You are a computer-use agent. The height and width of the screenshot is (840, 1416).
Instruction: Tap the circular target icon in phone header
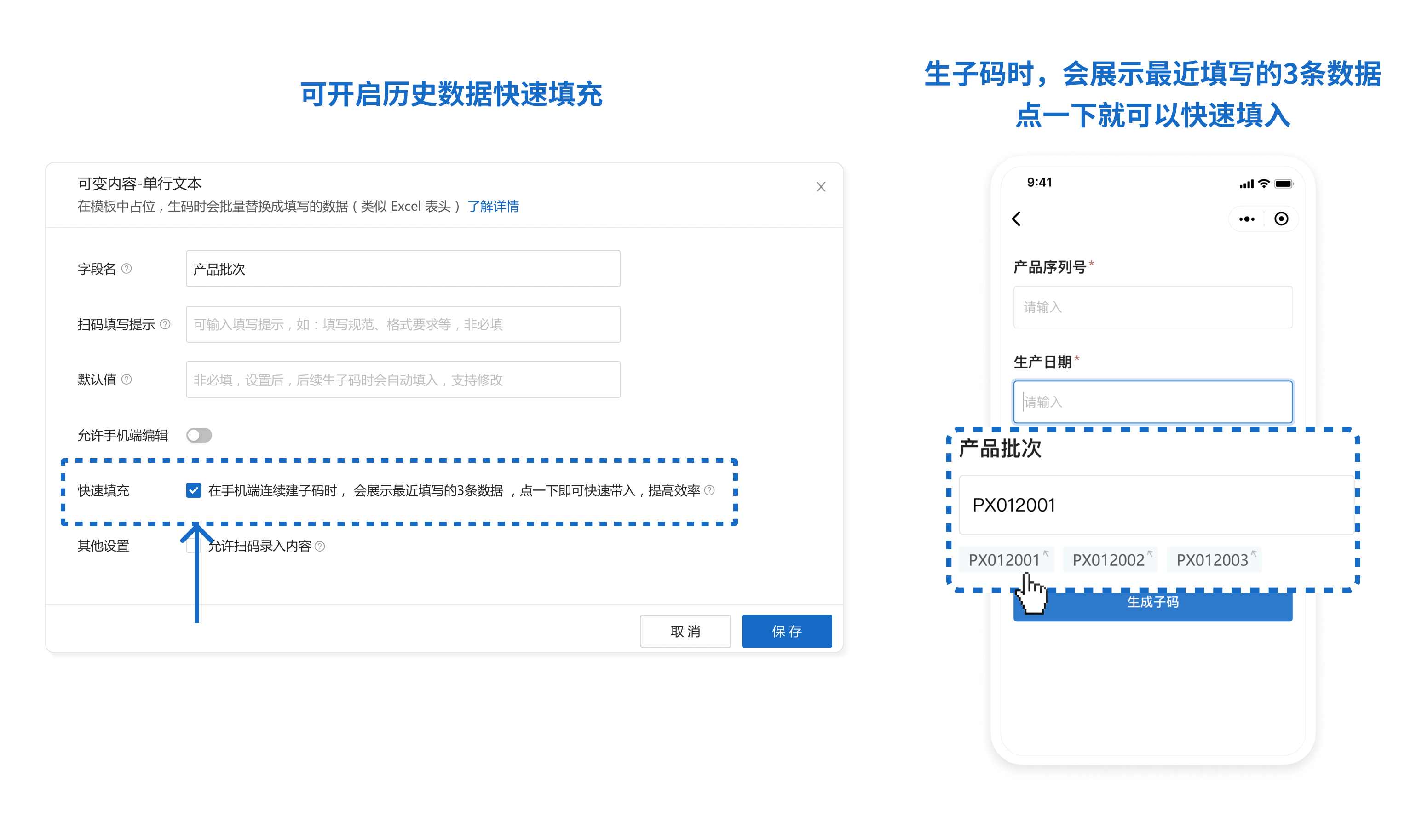tap(1281, 219)
